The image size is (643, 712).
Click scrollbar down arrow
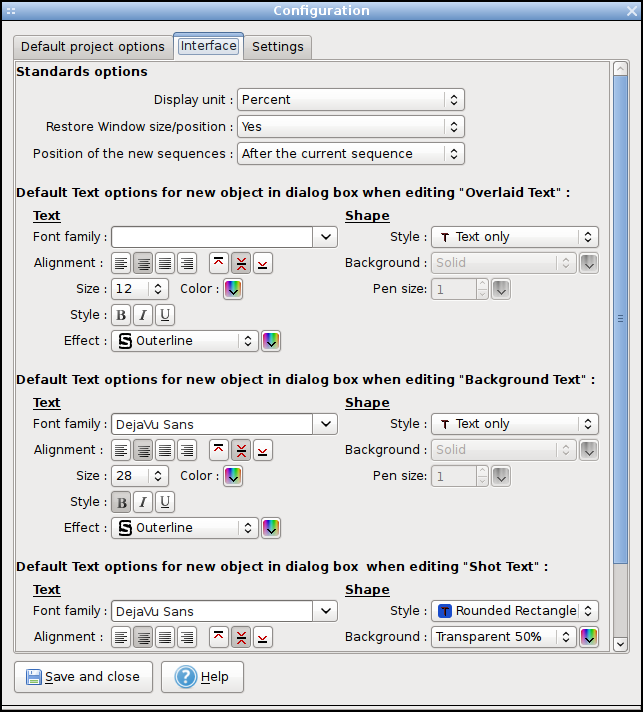point(620,644)
